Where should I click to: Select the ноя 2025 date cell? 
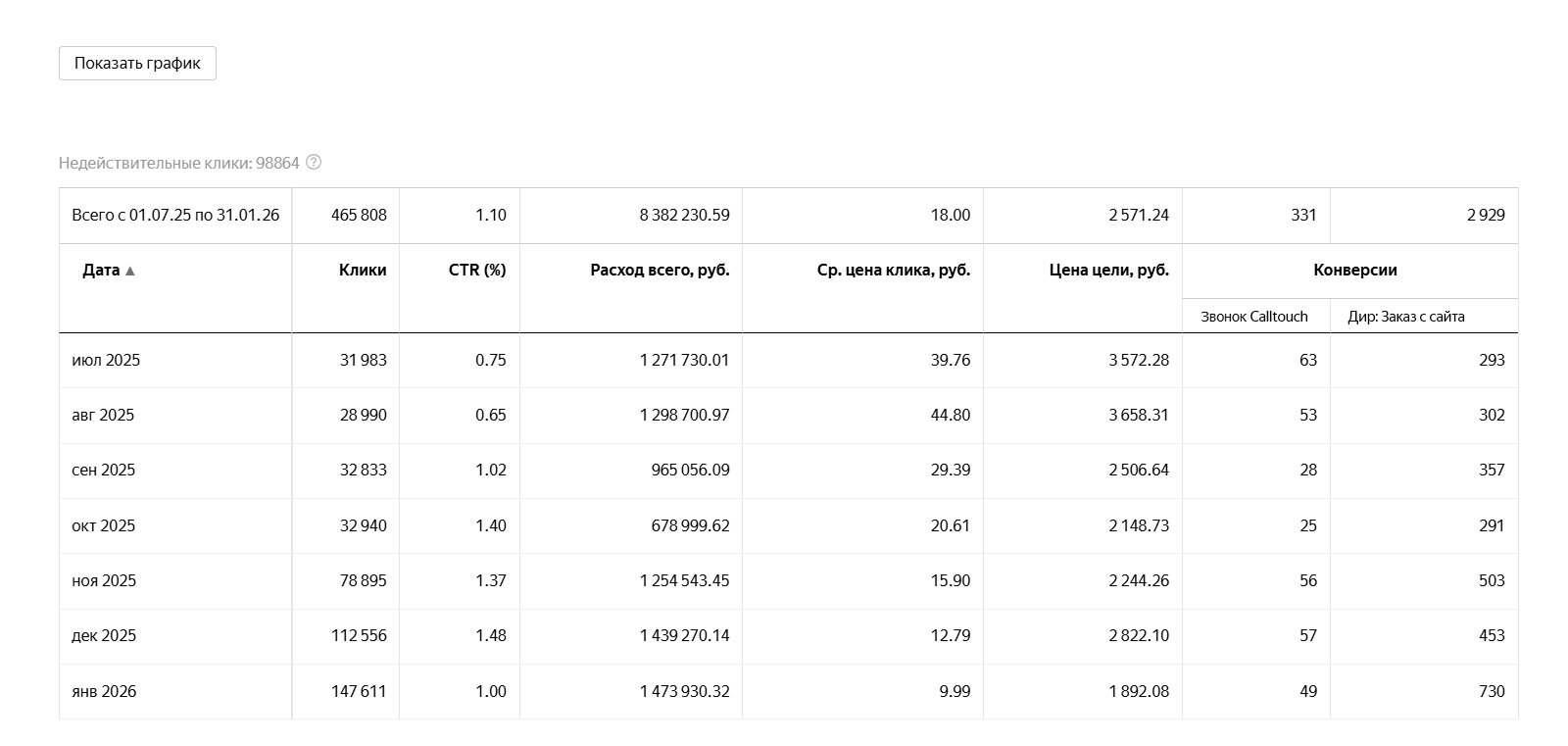103,580
